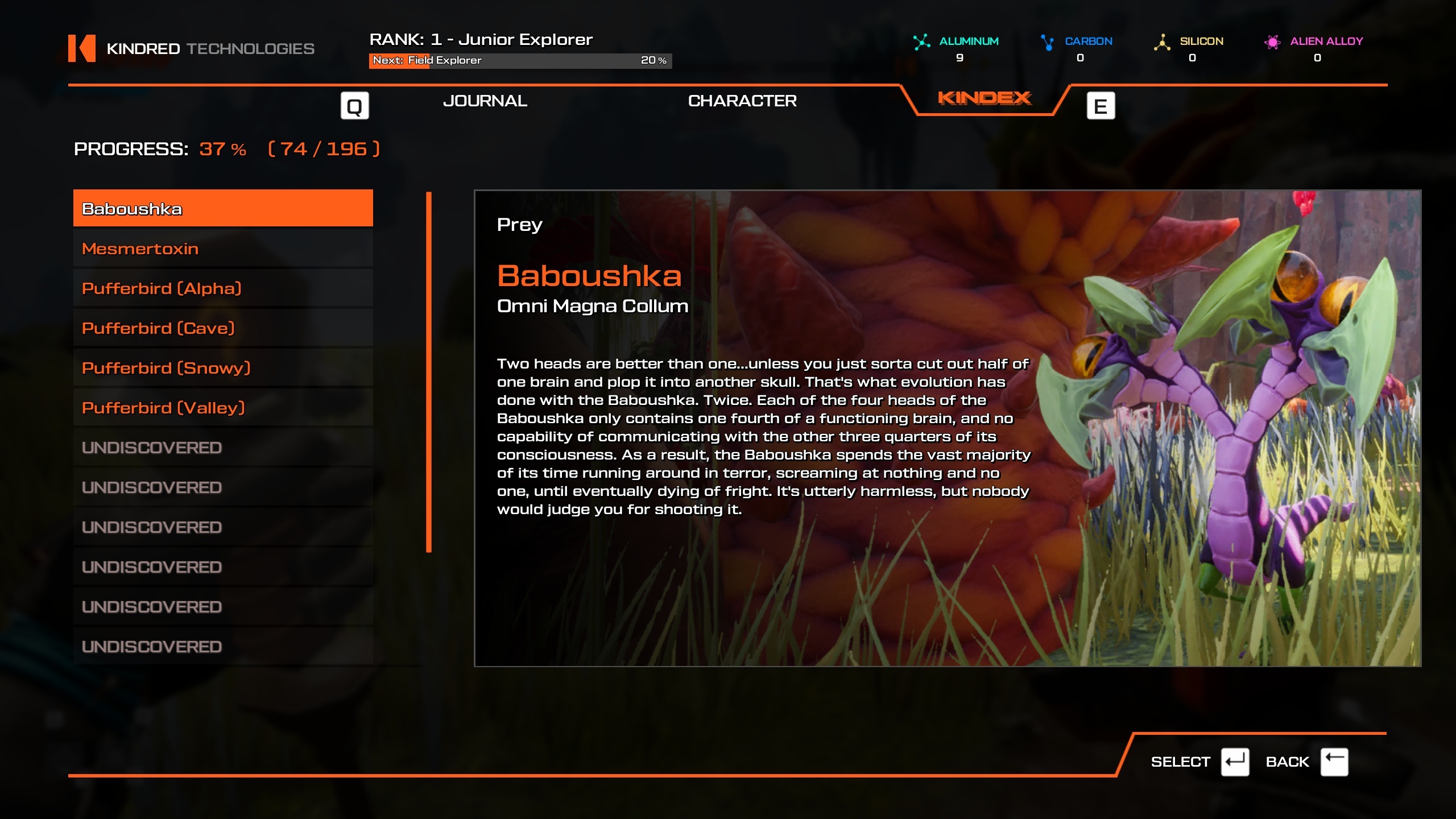
Task: Click the '( 74 / 196 )' count
Action: point(324,149)
